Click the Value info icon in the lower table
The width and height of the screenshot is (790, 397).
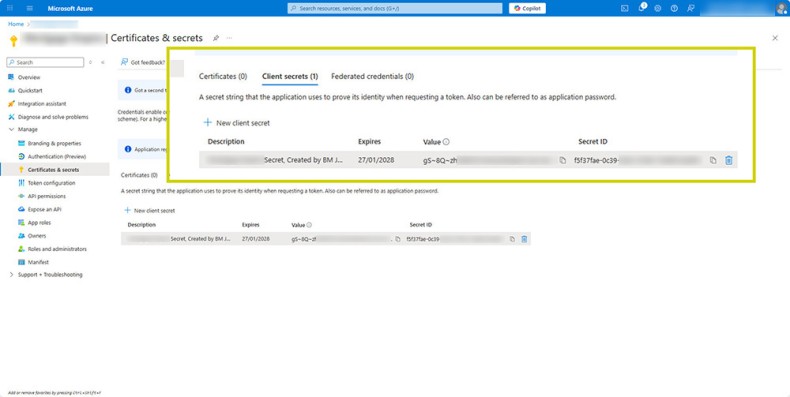(309, 225)
